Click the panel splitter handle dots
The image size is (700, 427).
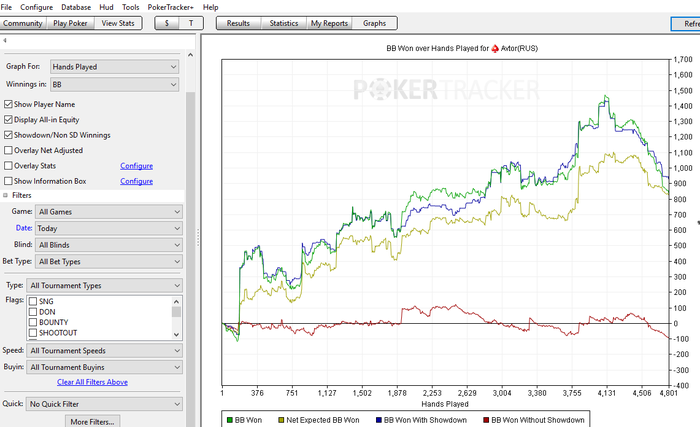click(x=198, y=237)
